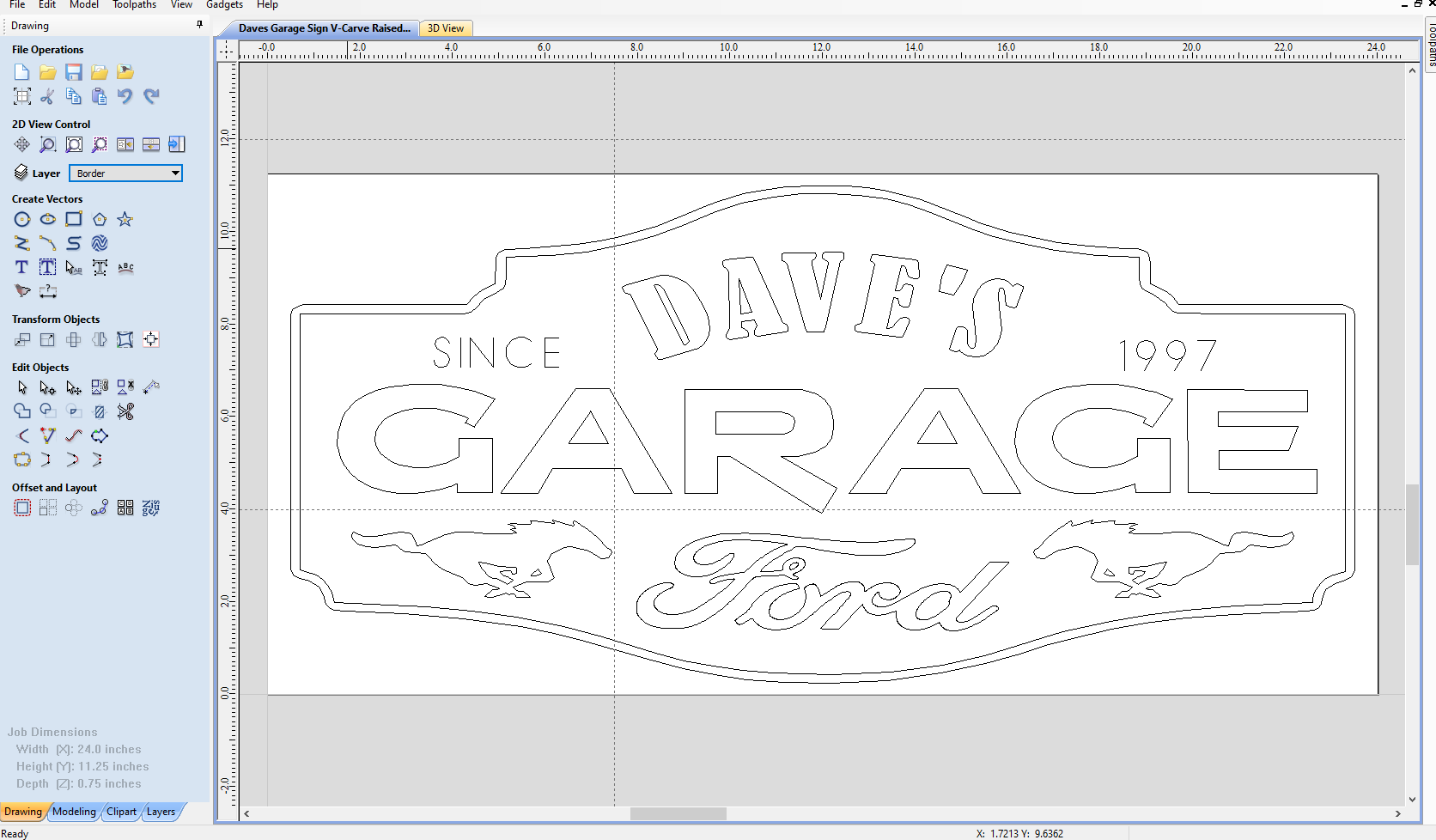Toggle the Drawing panel pin

click(199, 25)
